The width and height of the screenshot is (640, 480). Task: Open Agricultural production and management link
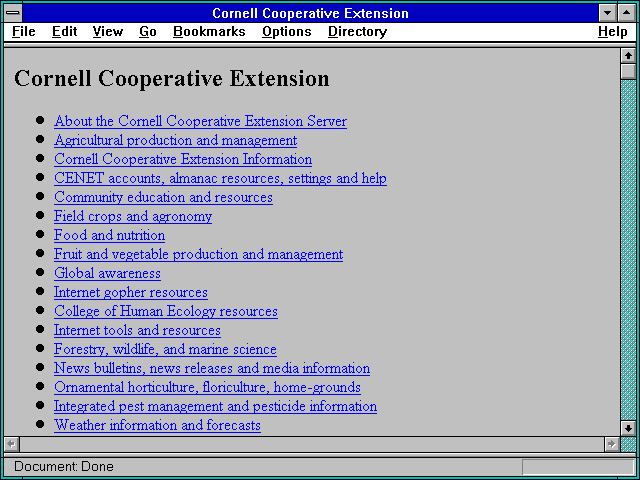click(176, 140)
